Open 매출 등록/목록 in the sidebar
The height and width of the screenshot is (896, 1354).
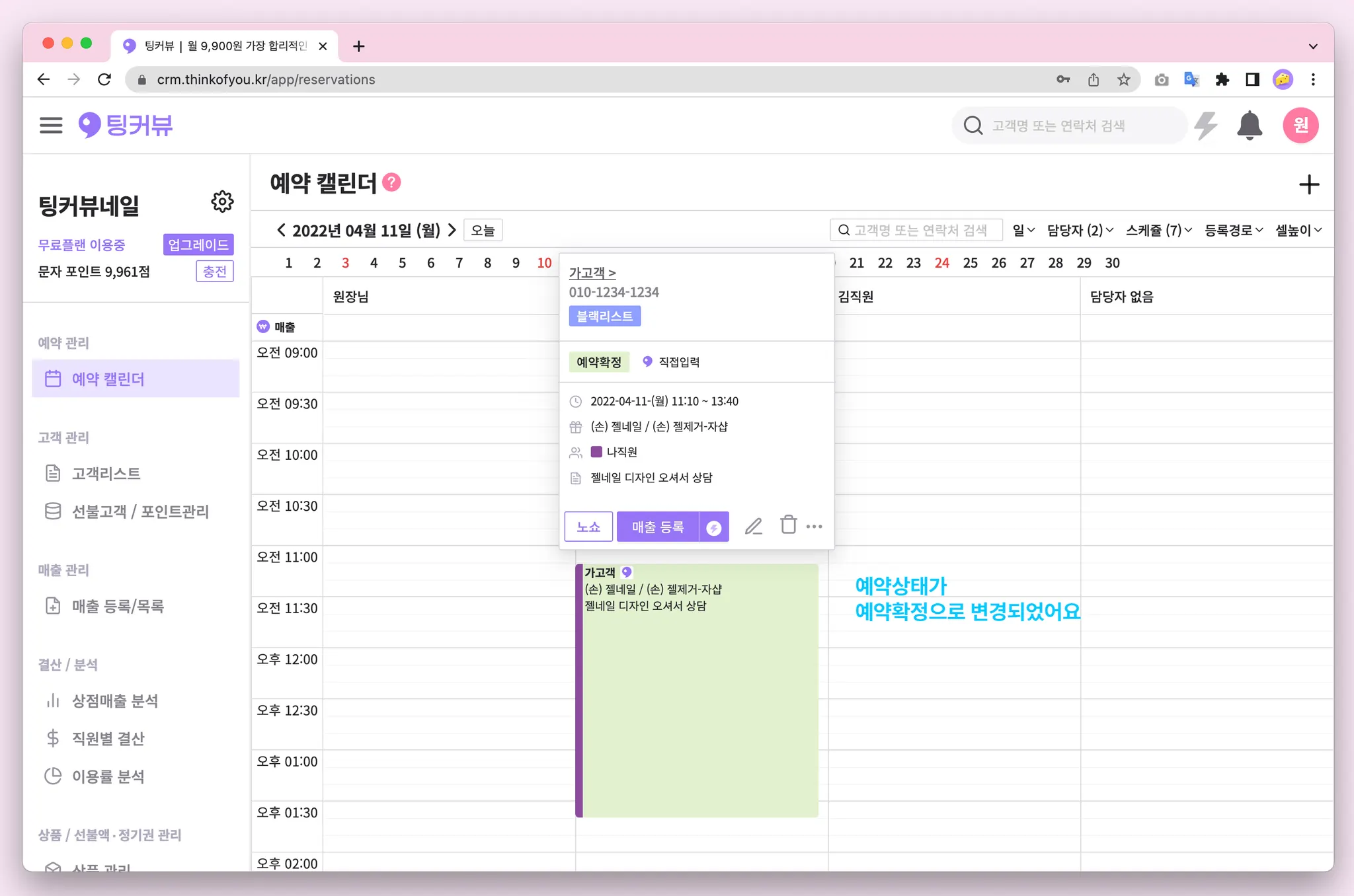[x=118, y=606]
